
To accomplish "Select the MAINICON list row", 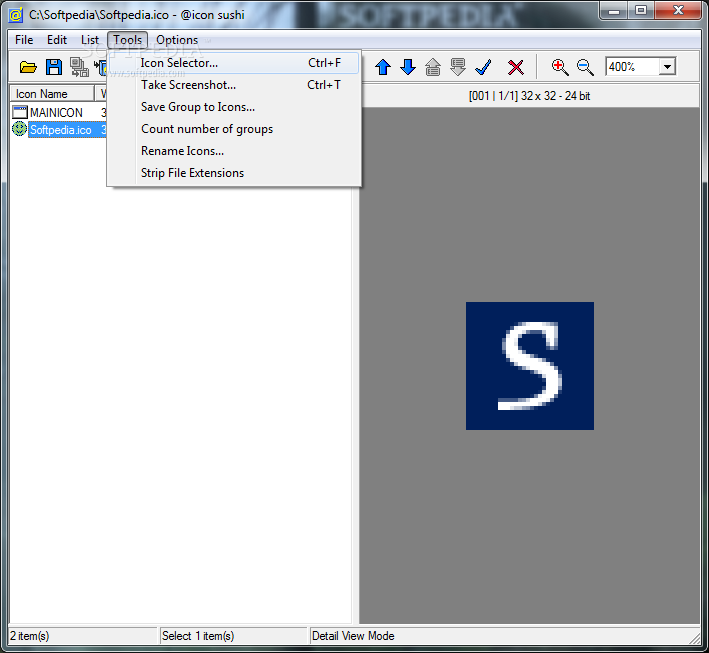I will [x=59, y=112].
